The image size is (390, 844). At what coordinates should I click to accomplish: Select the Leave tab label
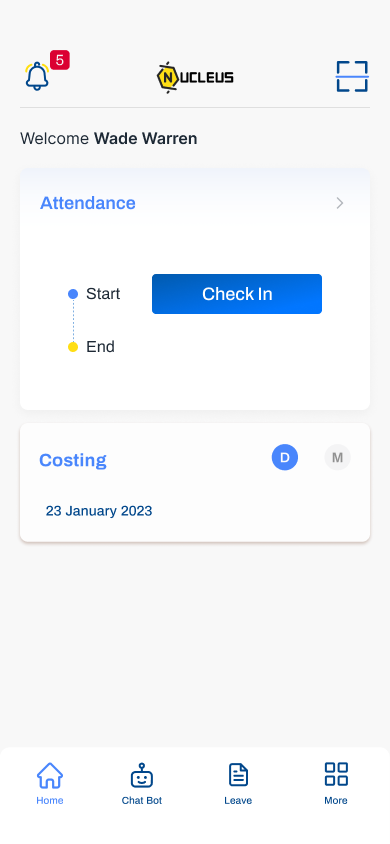[x=238, y=800]
